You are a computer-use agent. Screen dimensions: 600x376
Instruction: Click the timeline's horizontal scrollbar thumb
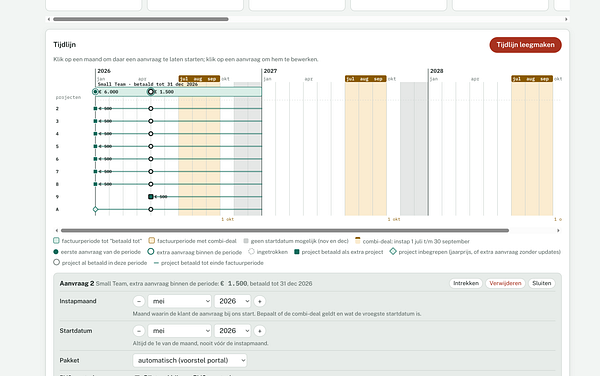click(x=285, y=231)
